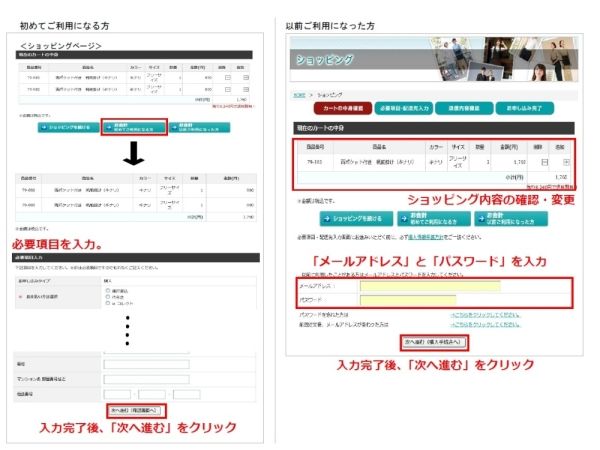Viewport: 600px width, 450px height.
Task: Select second payment method radio button
Action: click(107, 298)
